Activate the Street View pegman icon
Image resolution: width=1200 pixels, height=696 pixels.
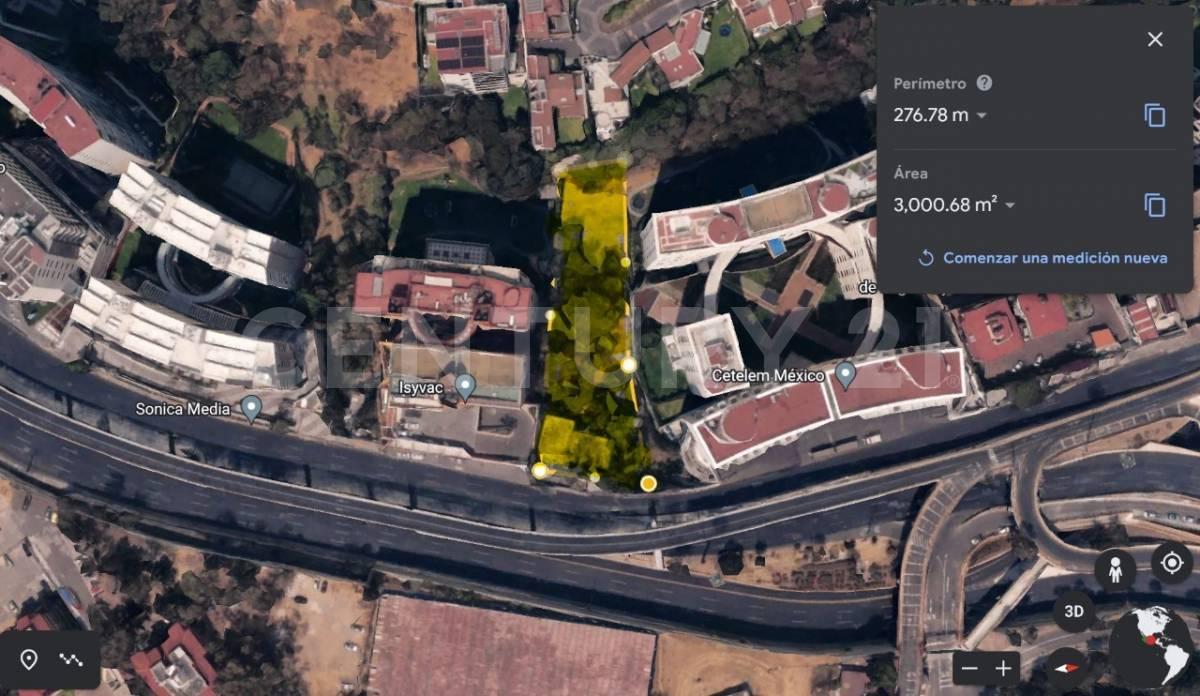[1114, 570]
